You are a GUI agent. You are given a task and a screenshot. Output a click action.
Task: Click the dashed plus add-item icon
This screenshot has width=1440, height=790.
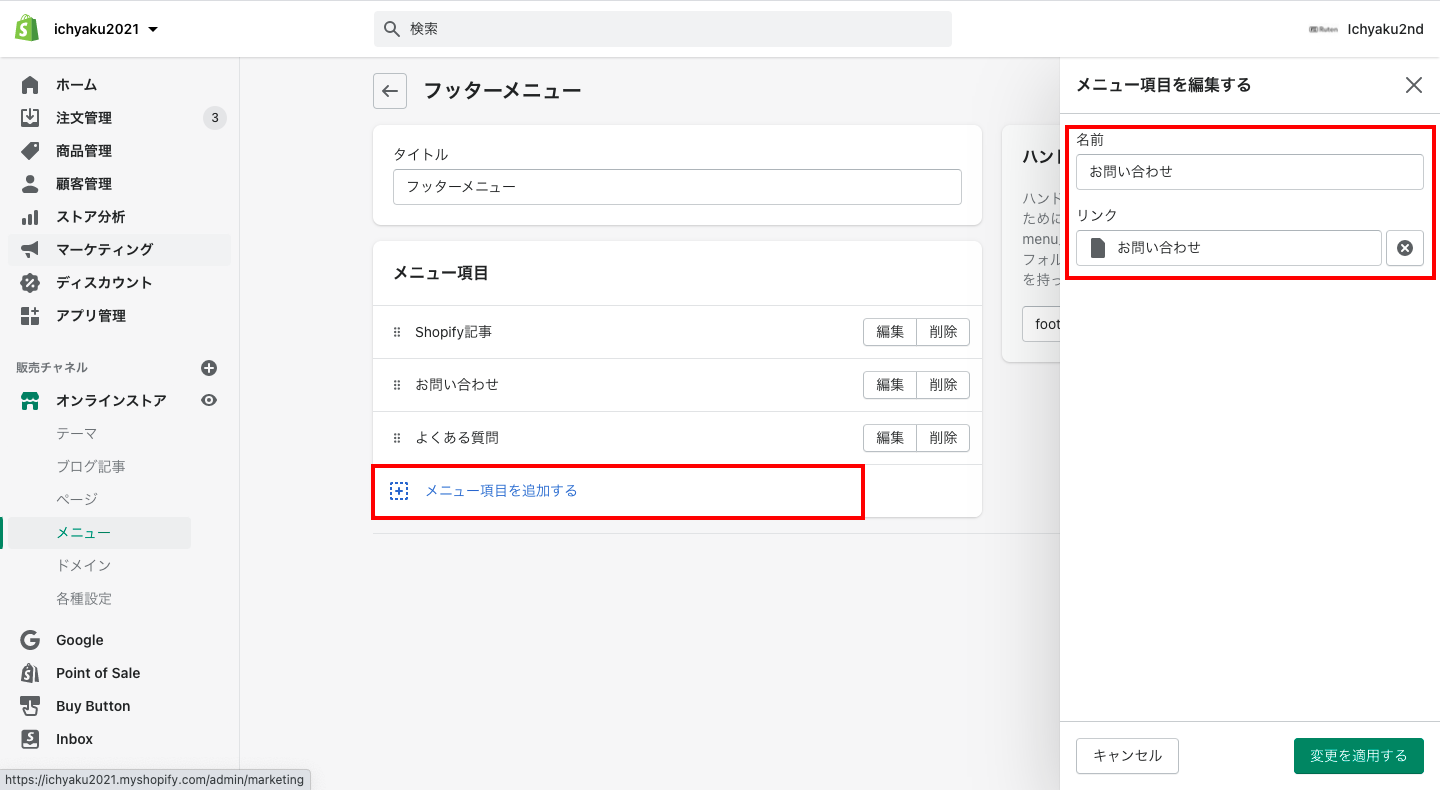tap(399, 491)
